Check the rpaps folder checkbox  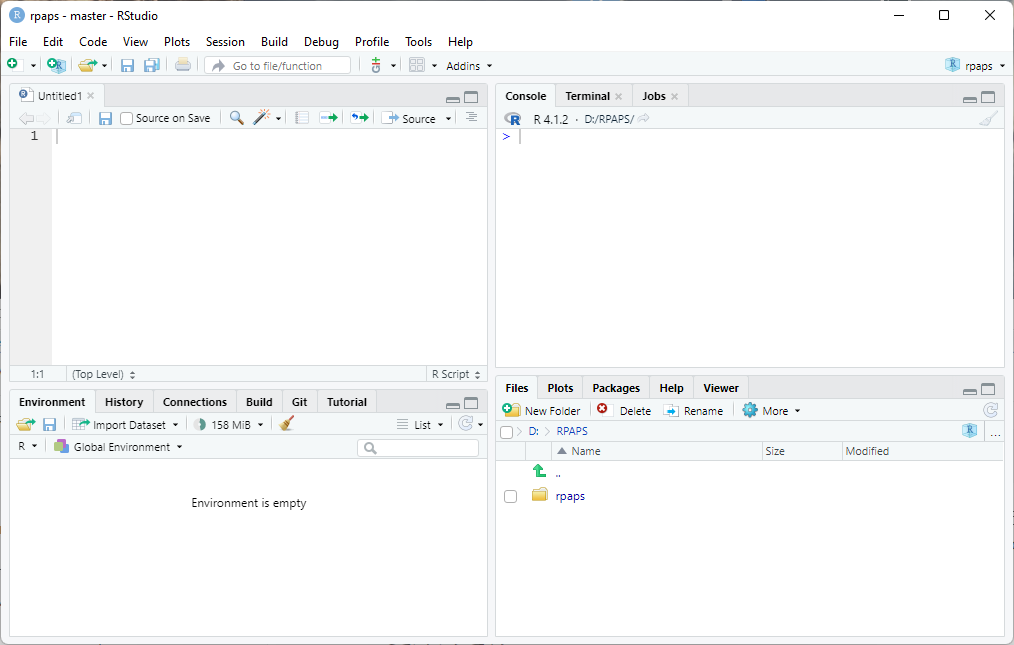[510, 496]
